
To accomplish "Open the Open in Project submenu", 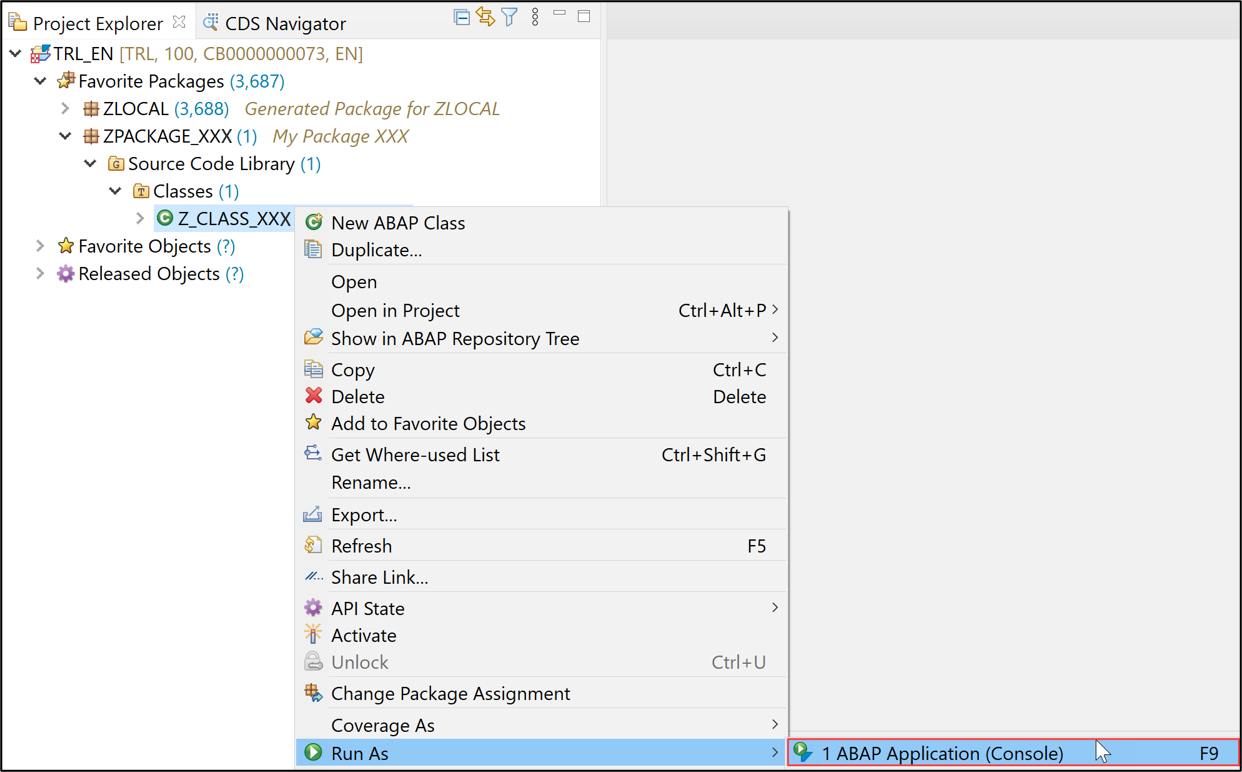I will tap(542, 310).
